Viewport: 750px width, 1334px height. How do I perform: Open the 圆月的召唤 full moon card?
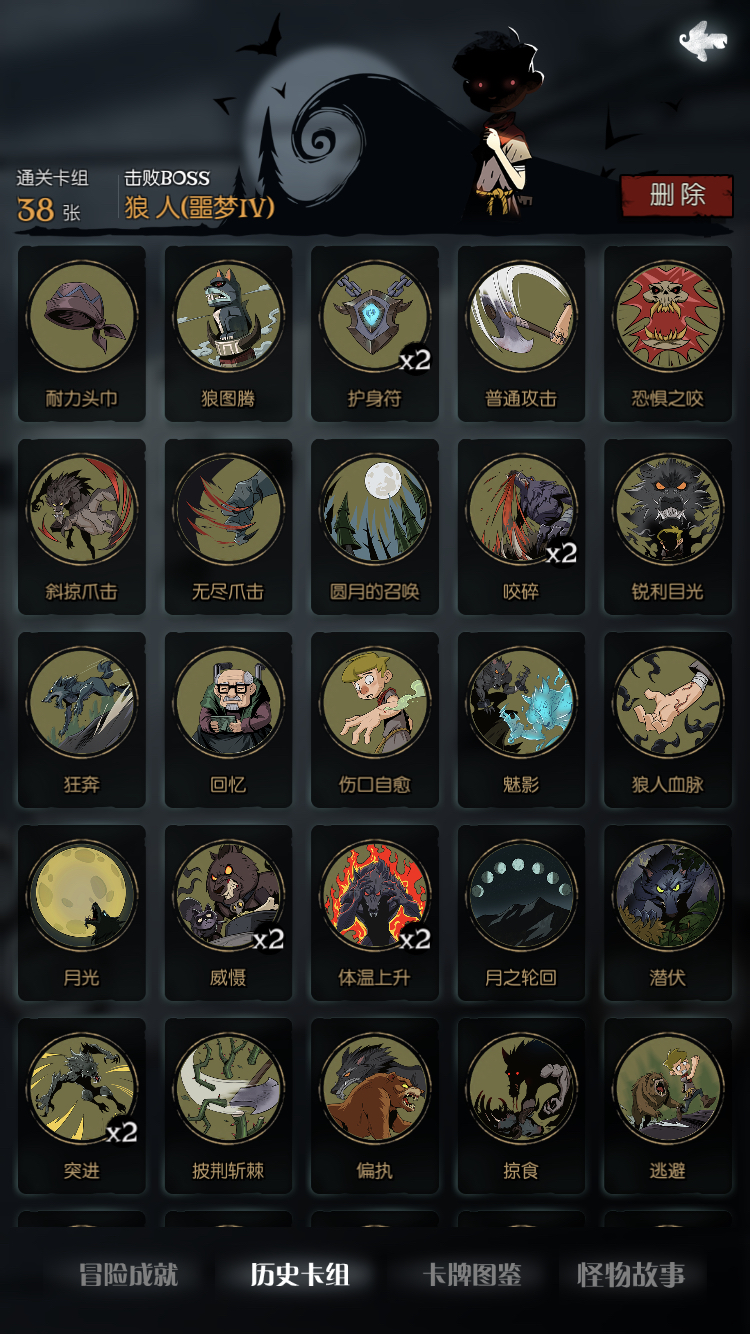click(x=375, y=527)
